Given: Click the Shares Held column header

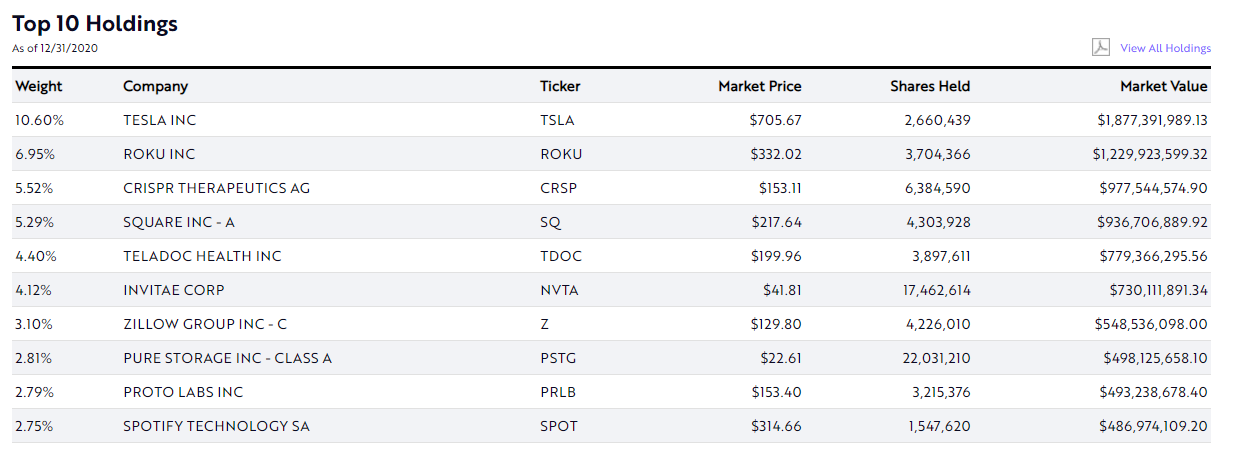Looking at the screenshot, I should coord(930,86).
